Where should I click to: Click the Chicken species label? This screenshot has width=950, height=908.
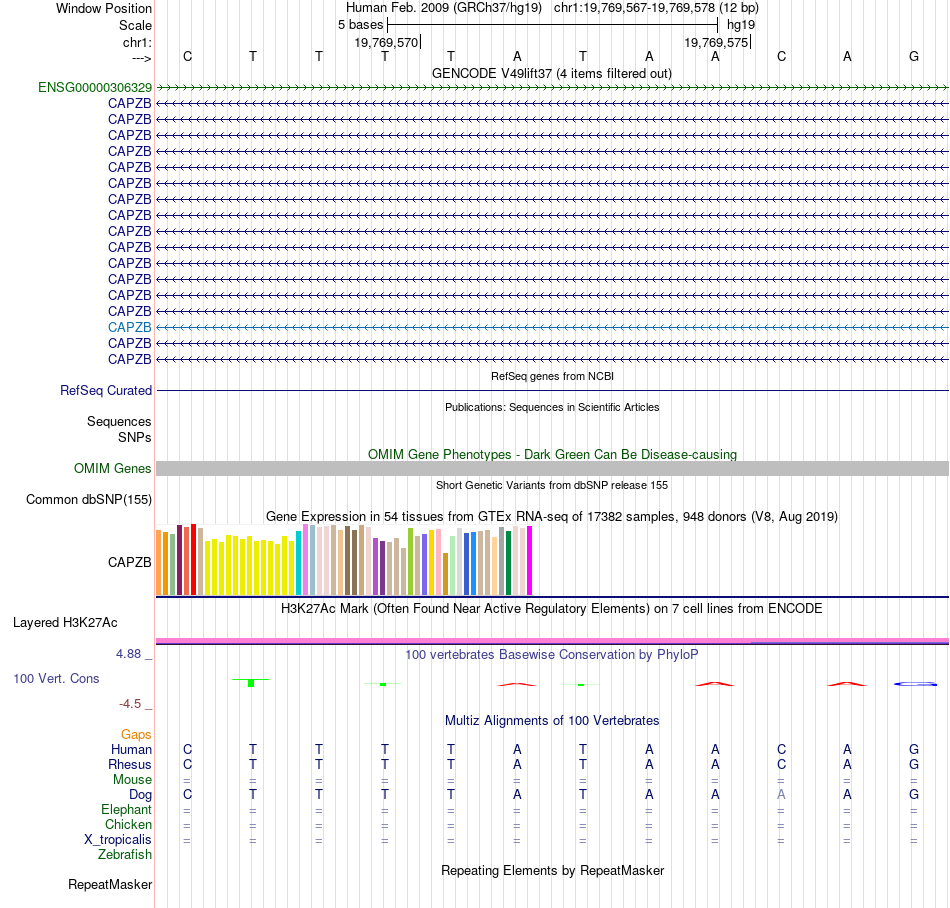[x=128, y=824]
